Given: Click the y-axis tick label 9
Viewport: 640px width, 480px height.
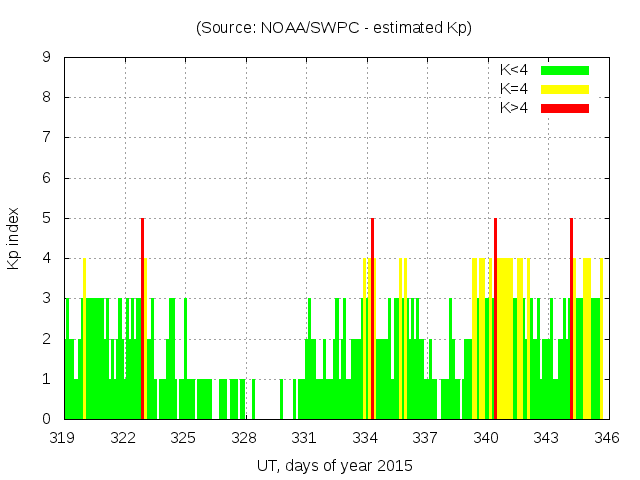Looking at the screenshot, I should [x=46, y=58].
